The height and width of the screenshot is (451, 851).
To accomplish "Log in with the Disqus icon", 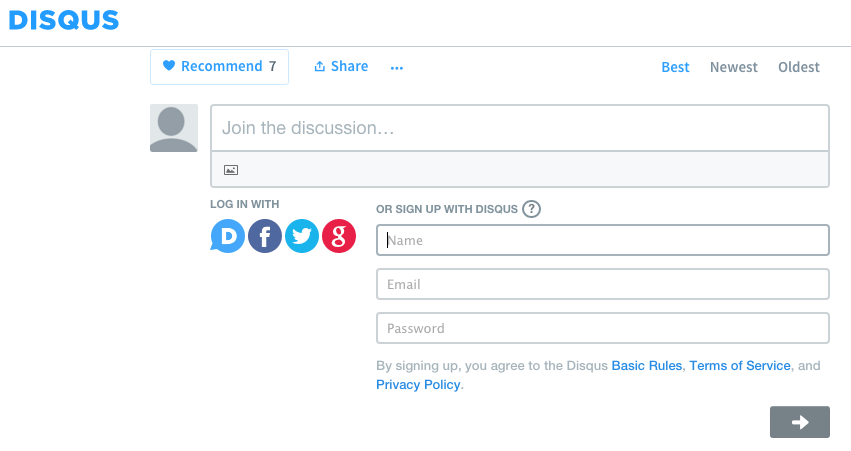I will pos(228,236).
